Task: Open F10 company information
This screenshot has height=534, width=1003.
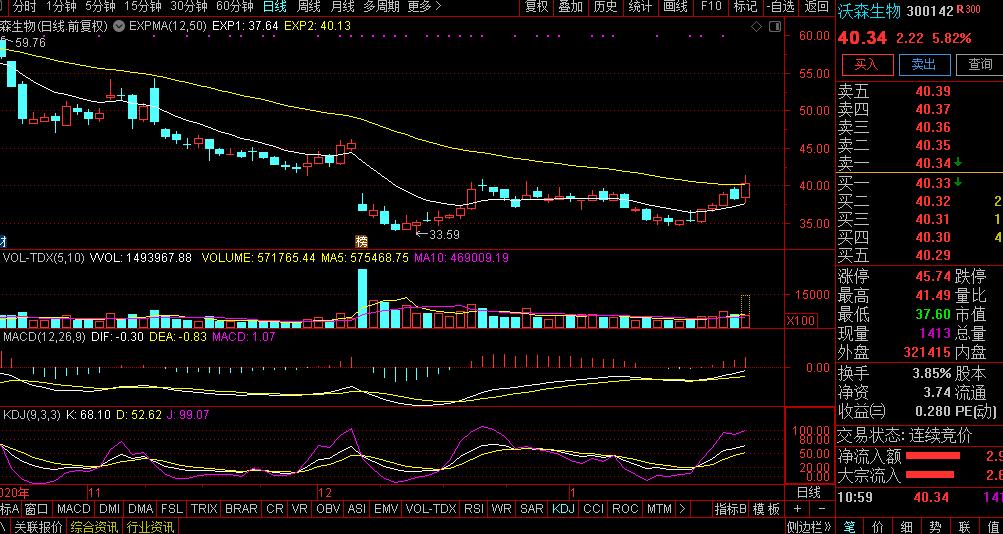Action: tap(711, 7)
